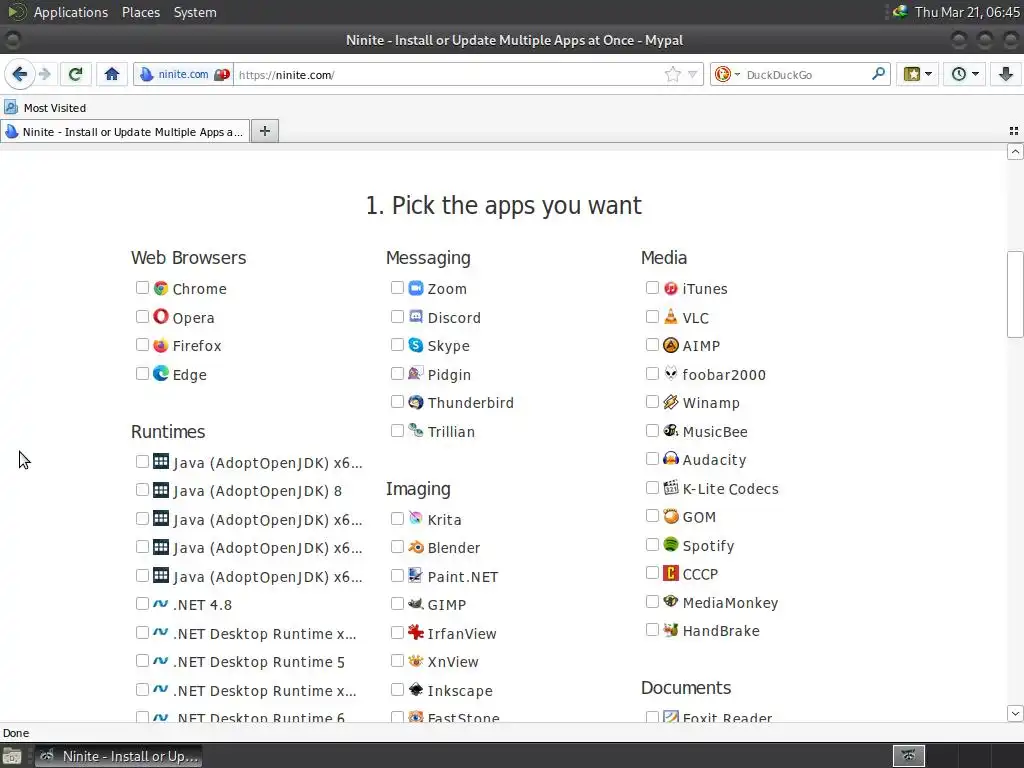Click the search magnifier icon
The image size is (1024, 768).
click(x=878, y=74)
